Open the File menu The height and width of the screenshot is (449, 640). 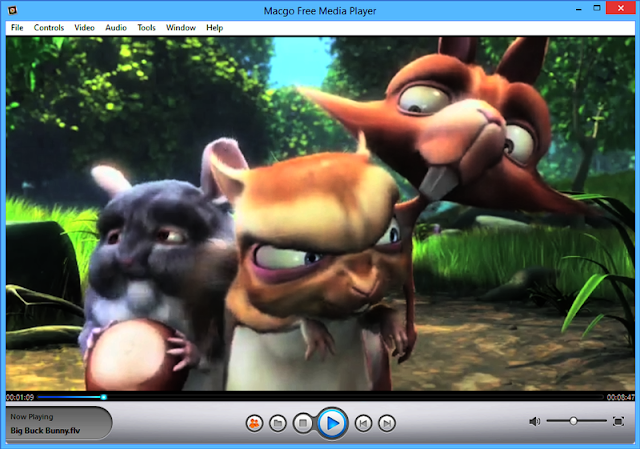click(17, 28)
